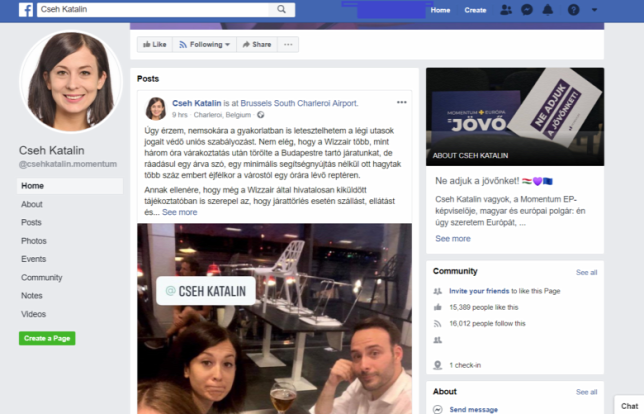Image resolution: width=644 pixels, height=414 pixels.
Task: Click the search field containing Cseh Katalin
Action: point(153,9)
